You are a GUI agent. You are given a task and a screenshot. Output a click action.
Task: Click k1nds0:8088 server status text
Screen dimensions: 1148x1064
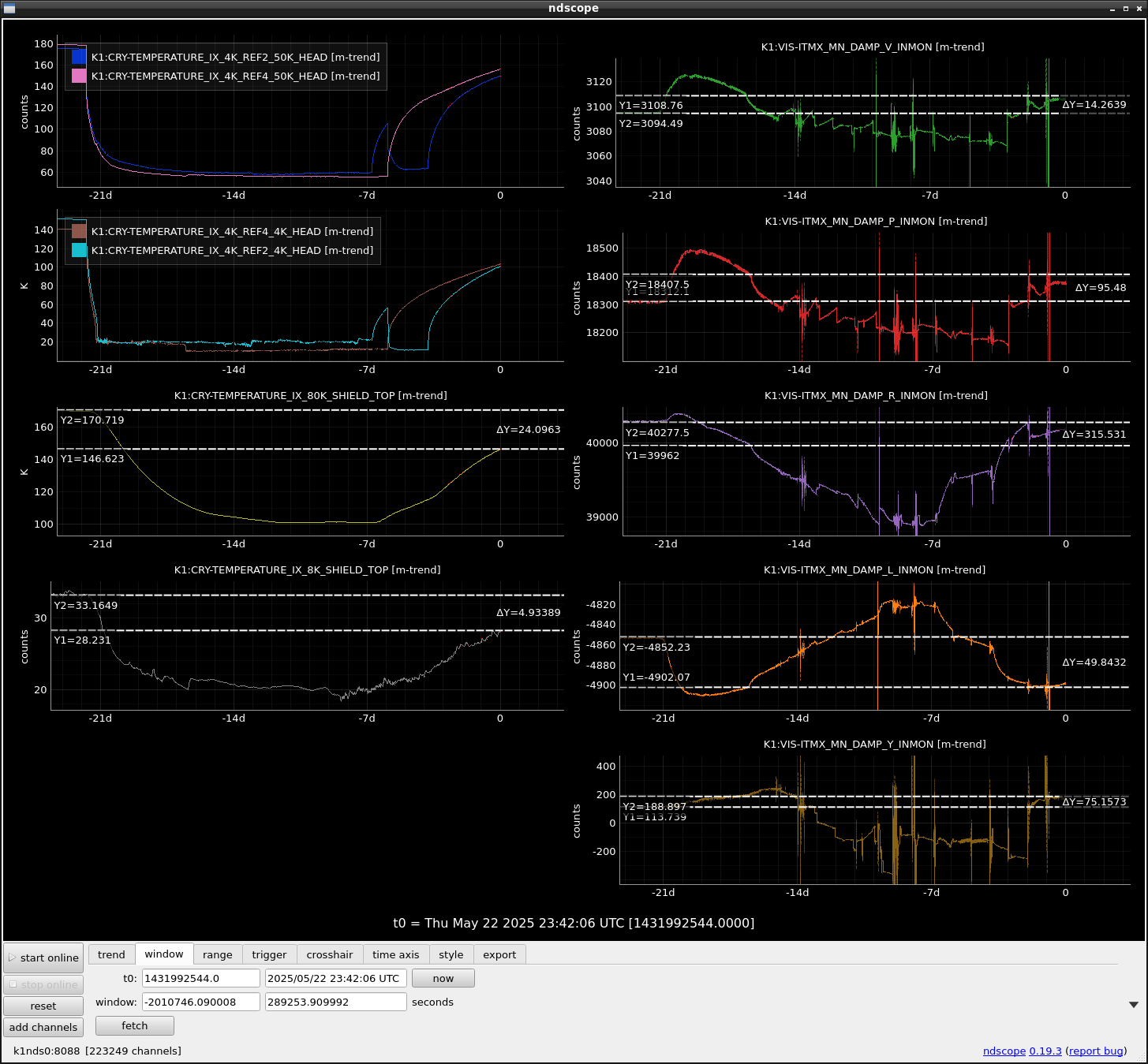[97, 1051]
